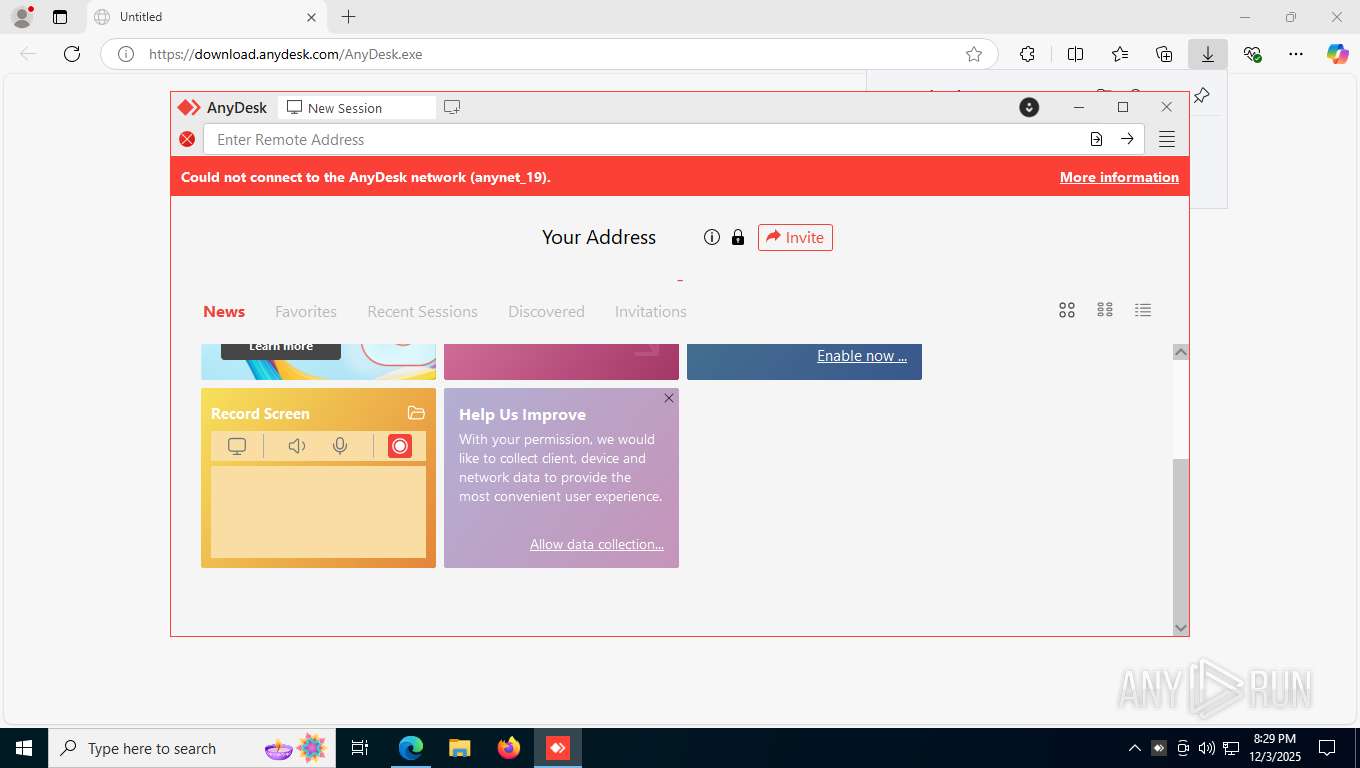Refresh the browser page
This screenshot has height=768, width=1360.
pos(72,54)
